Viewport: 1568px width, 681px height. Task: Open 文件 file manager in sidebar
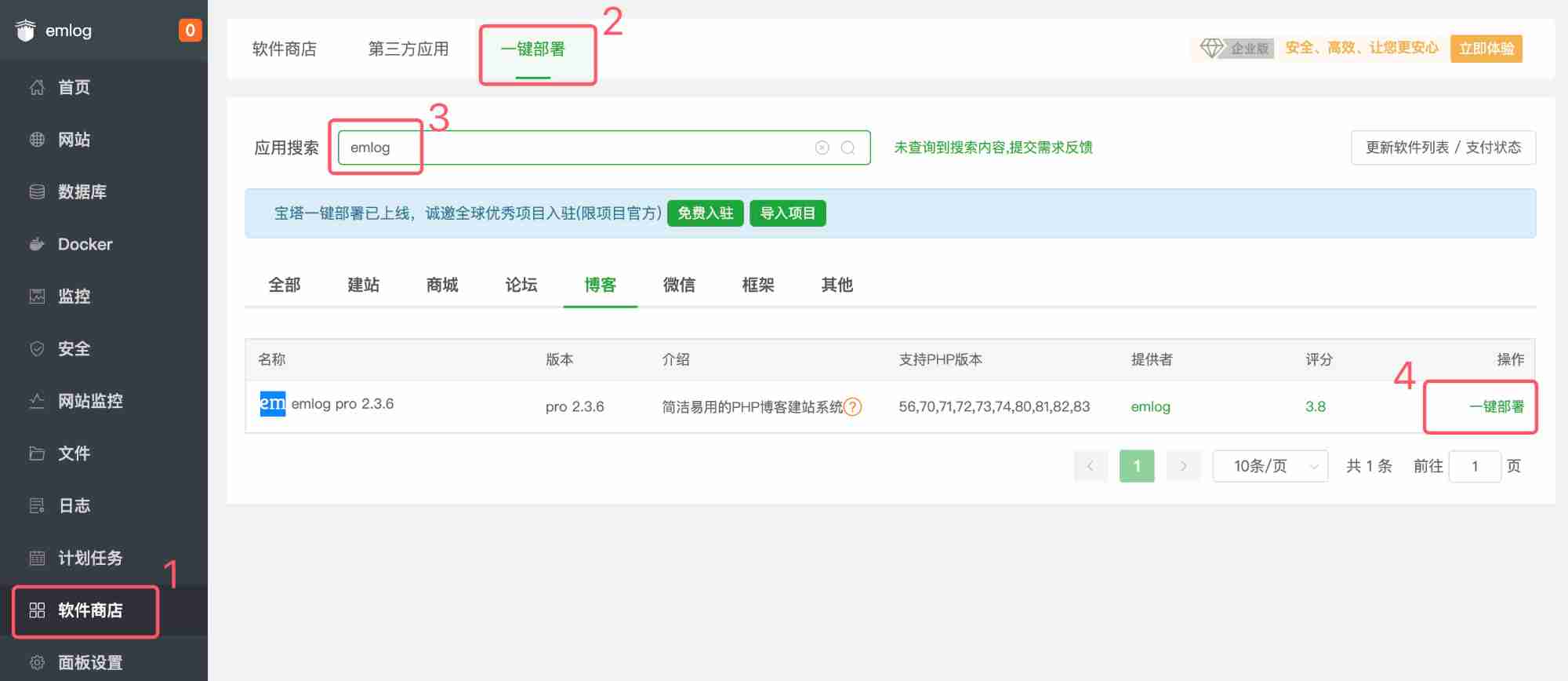click(74, 453)
